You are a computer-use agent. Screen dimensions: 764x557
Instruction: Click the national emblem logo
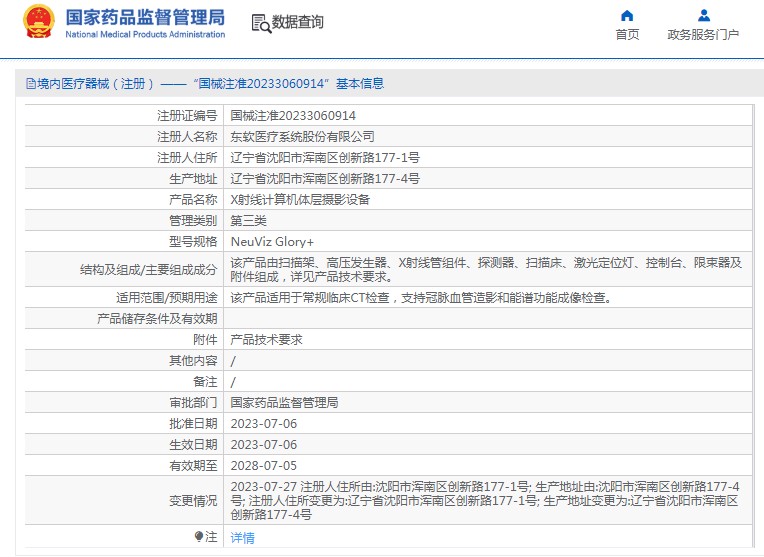[39, 22]
